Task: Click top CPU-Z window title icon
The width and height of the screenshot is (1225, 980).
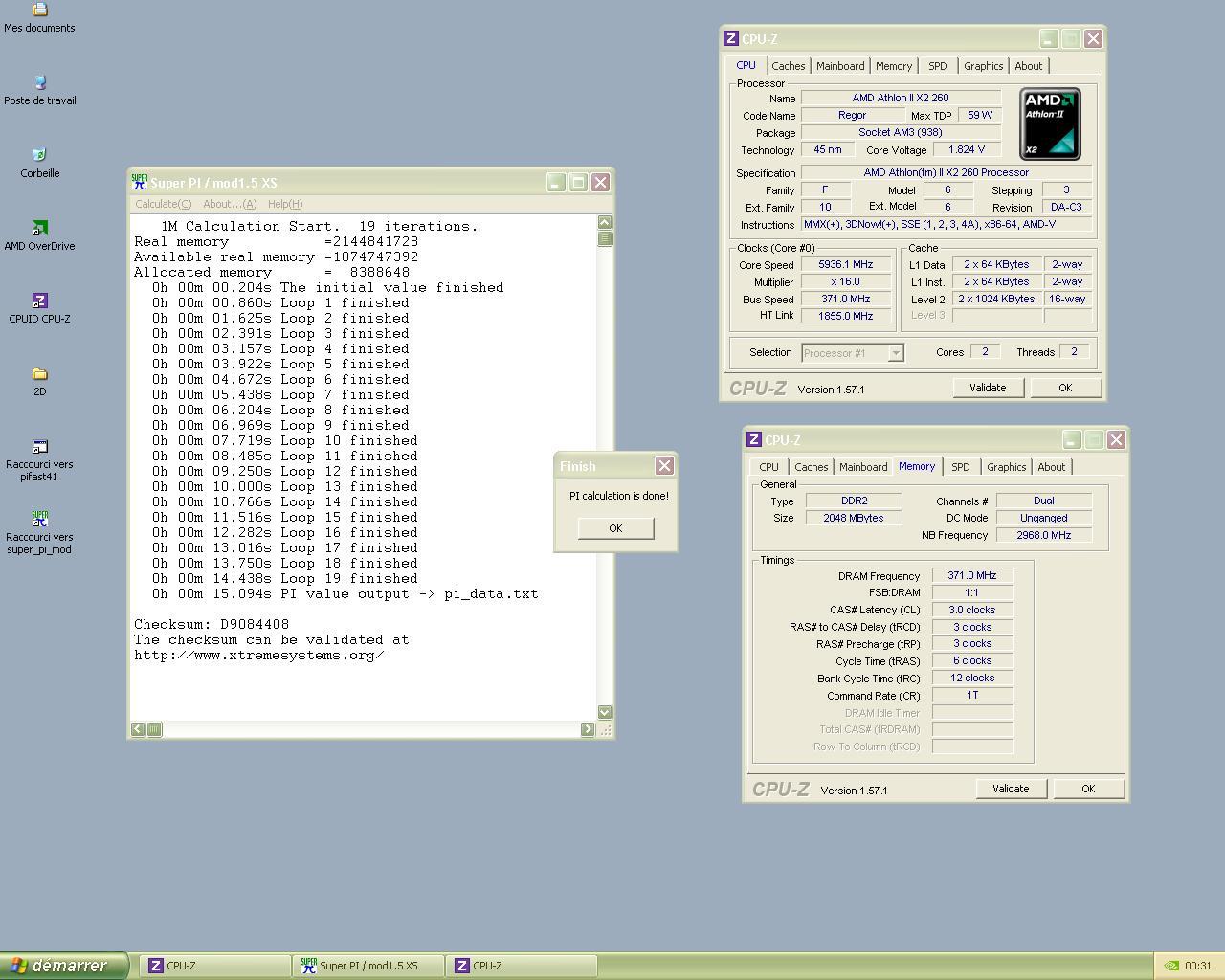Action: [731, 38]
